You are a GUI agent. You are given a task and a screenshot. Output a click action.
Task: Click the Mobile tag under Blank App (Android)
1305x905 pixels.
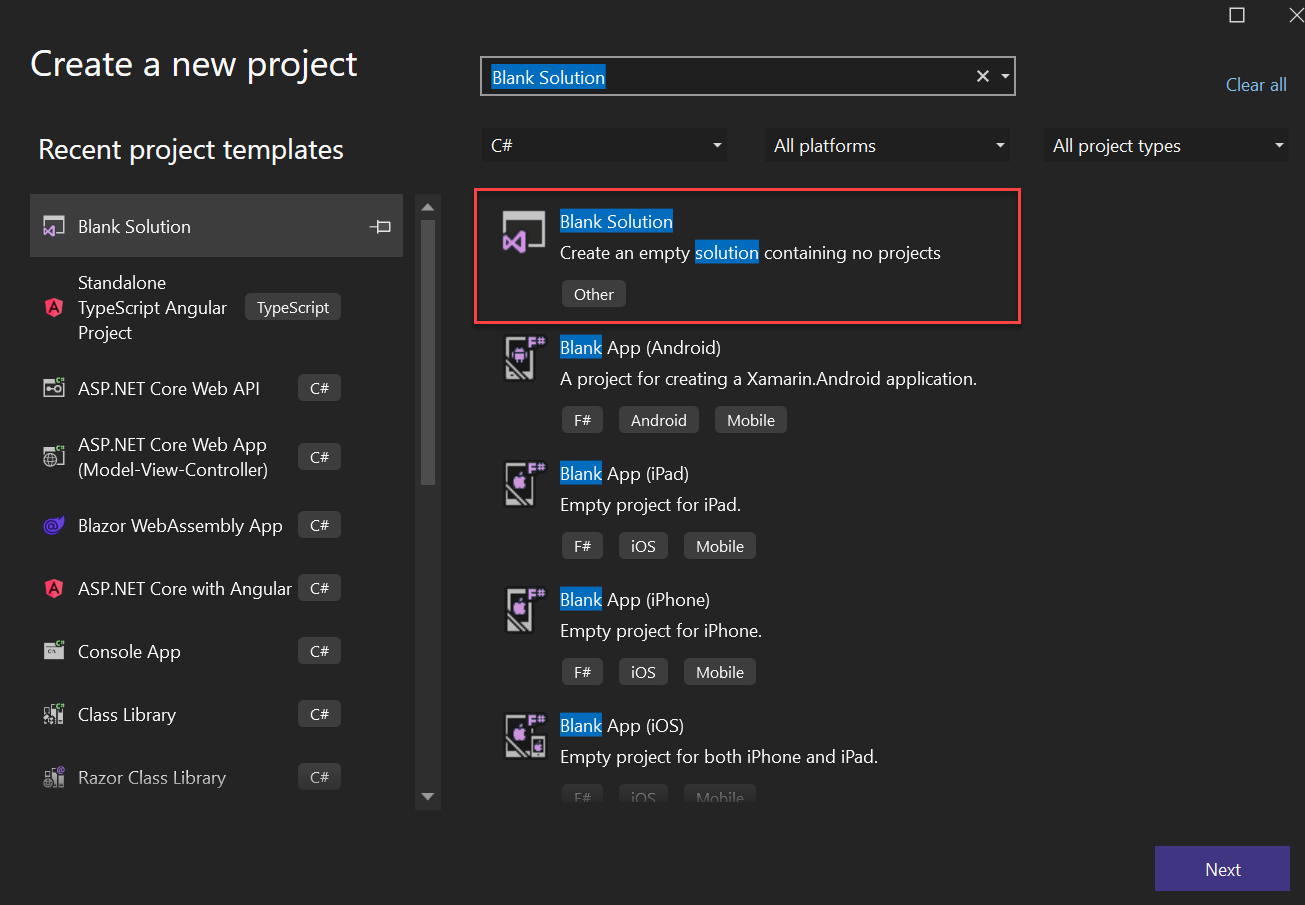[x=751, y=420]
